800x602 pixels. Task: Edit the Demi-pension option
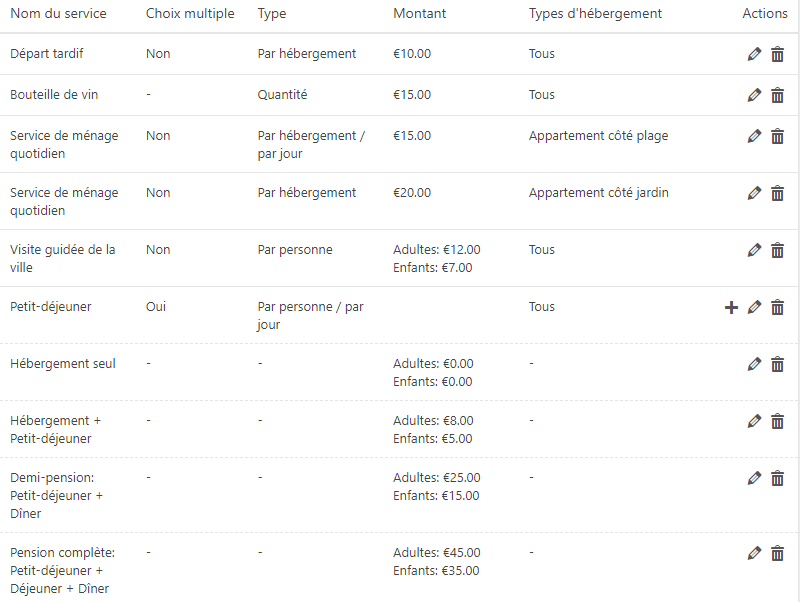coord(754,478)
